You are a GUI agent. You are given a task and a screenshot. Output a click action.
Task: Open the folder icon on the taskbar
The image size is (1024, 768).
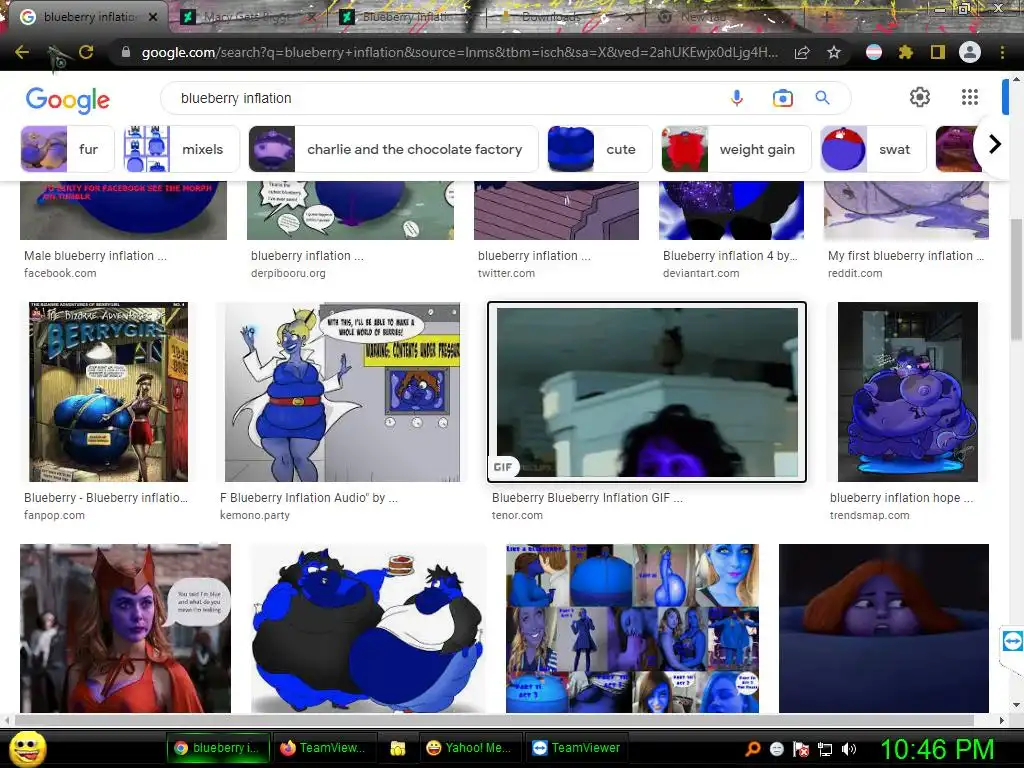(397, 748)
